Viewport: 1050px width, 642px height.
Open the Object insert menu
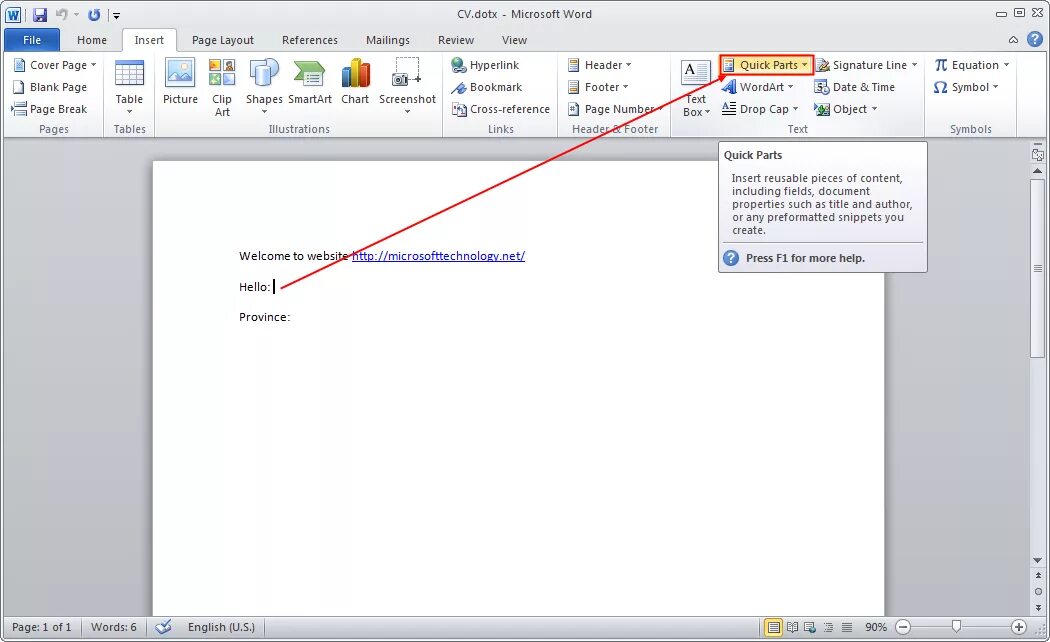(x=846, y=109)
